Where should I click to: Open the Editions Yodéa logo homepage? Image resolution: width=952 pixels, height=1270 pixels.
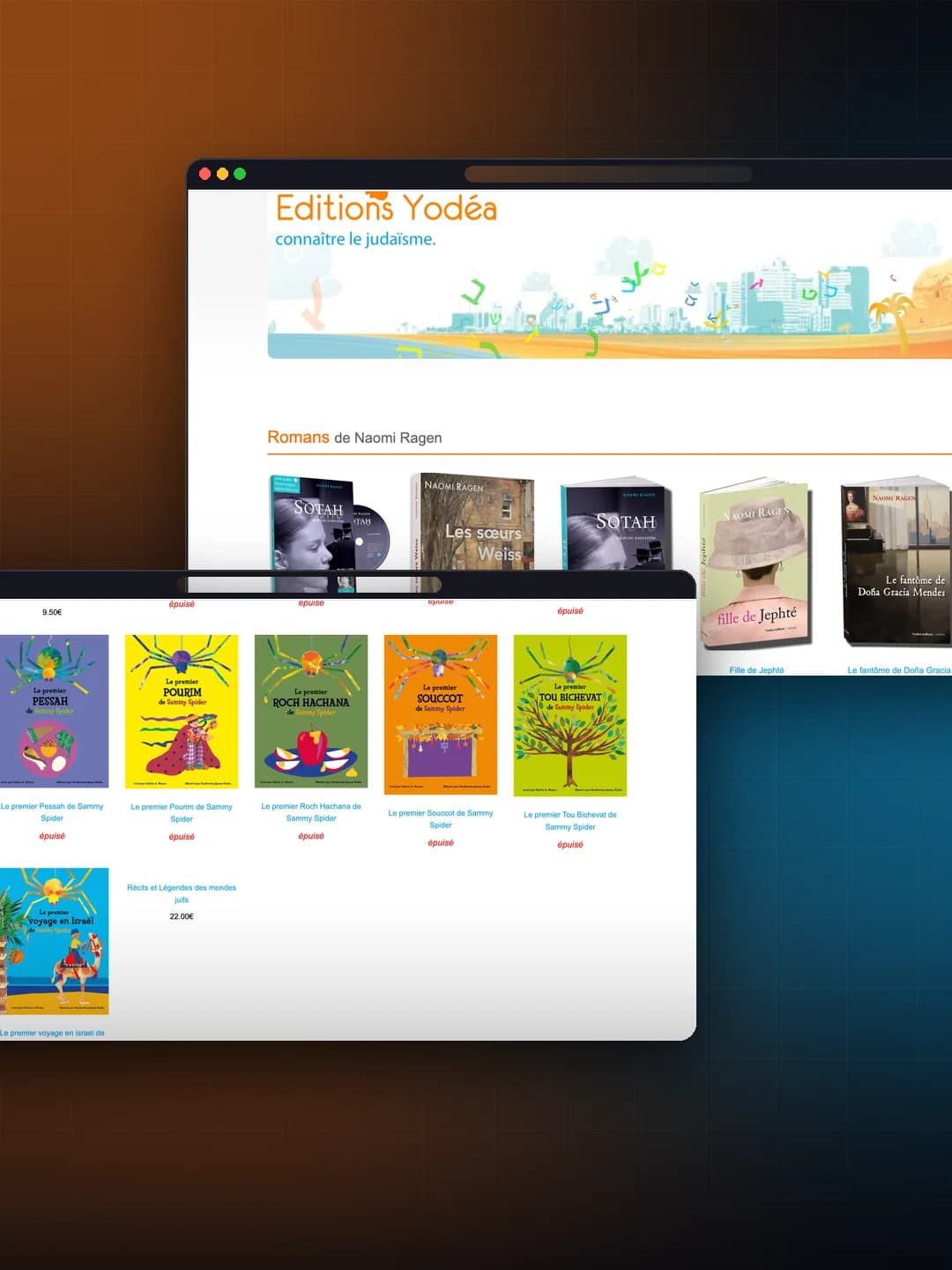(x=386, y=208)
